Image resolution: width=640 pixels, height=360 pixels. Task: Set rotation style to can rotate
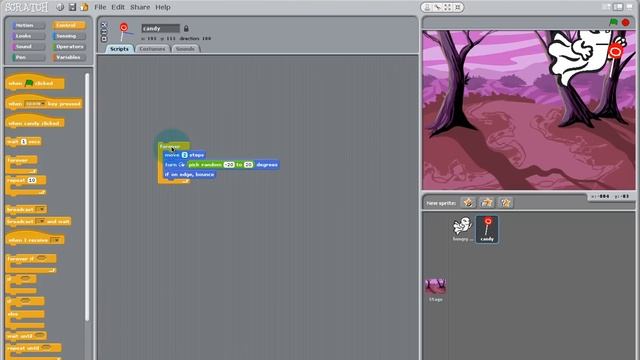(x=104, y=25)
